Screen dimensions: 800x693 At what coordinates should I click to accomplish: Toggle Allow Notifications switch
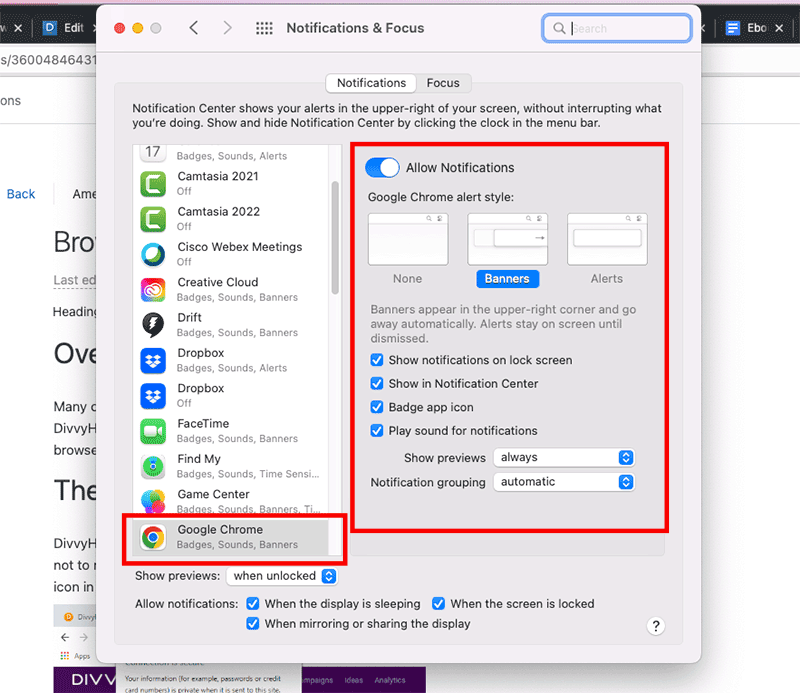[x=382, y=167]
